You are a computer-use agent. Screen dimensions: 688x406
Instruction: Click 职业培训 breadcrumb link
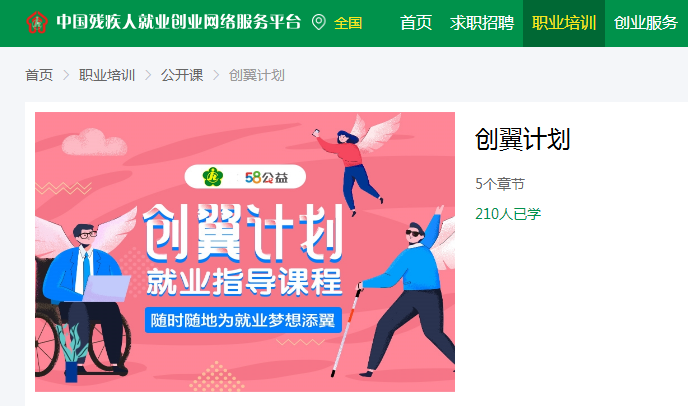click(x=107, y=75)
